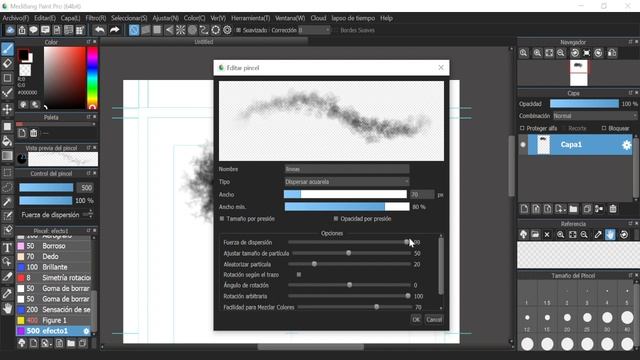This screenshot has width=640, height=360.
Task: Click the Rotación arbitraria slider
Action: click(349, 296)
